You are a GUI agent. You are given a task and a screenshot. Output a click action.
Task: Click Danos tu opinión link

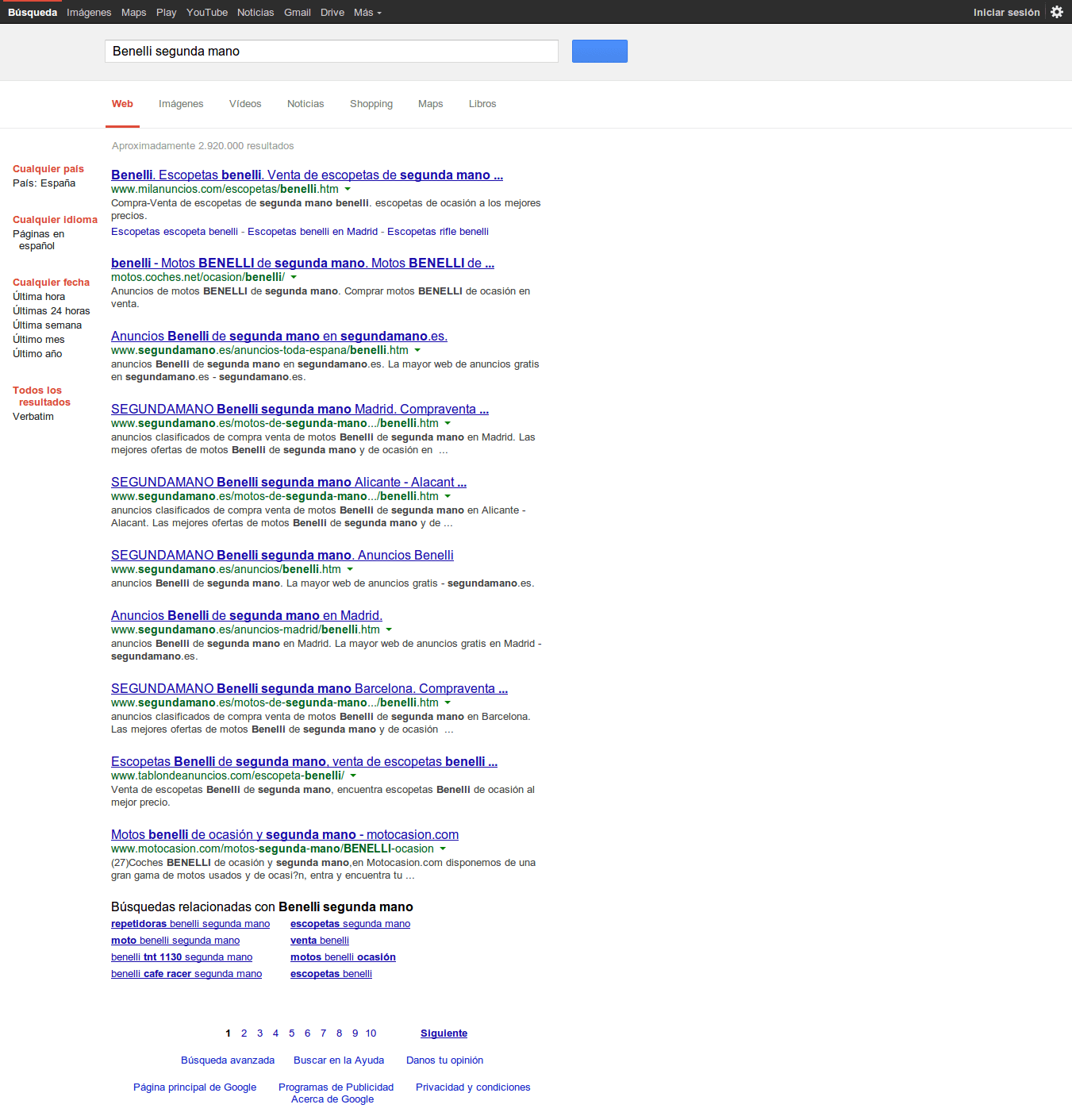(444, 1060)
